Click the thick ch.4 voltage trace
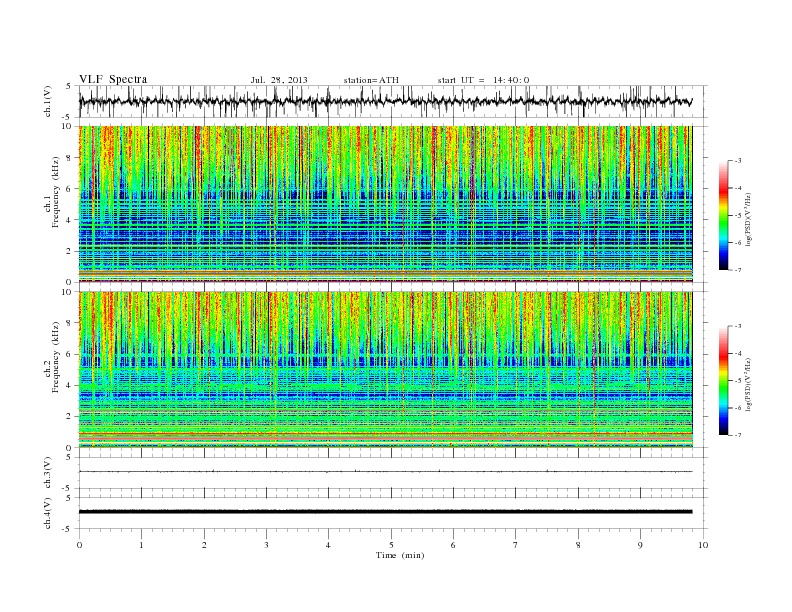Image resolution: width=792 pixels, height=612 pixels. (385, 512)
